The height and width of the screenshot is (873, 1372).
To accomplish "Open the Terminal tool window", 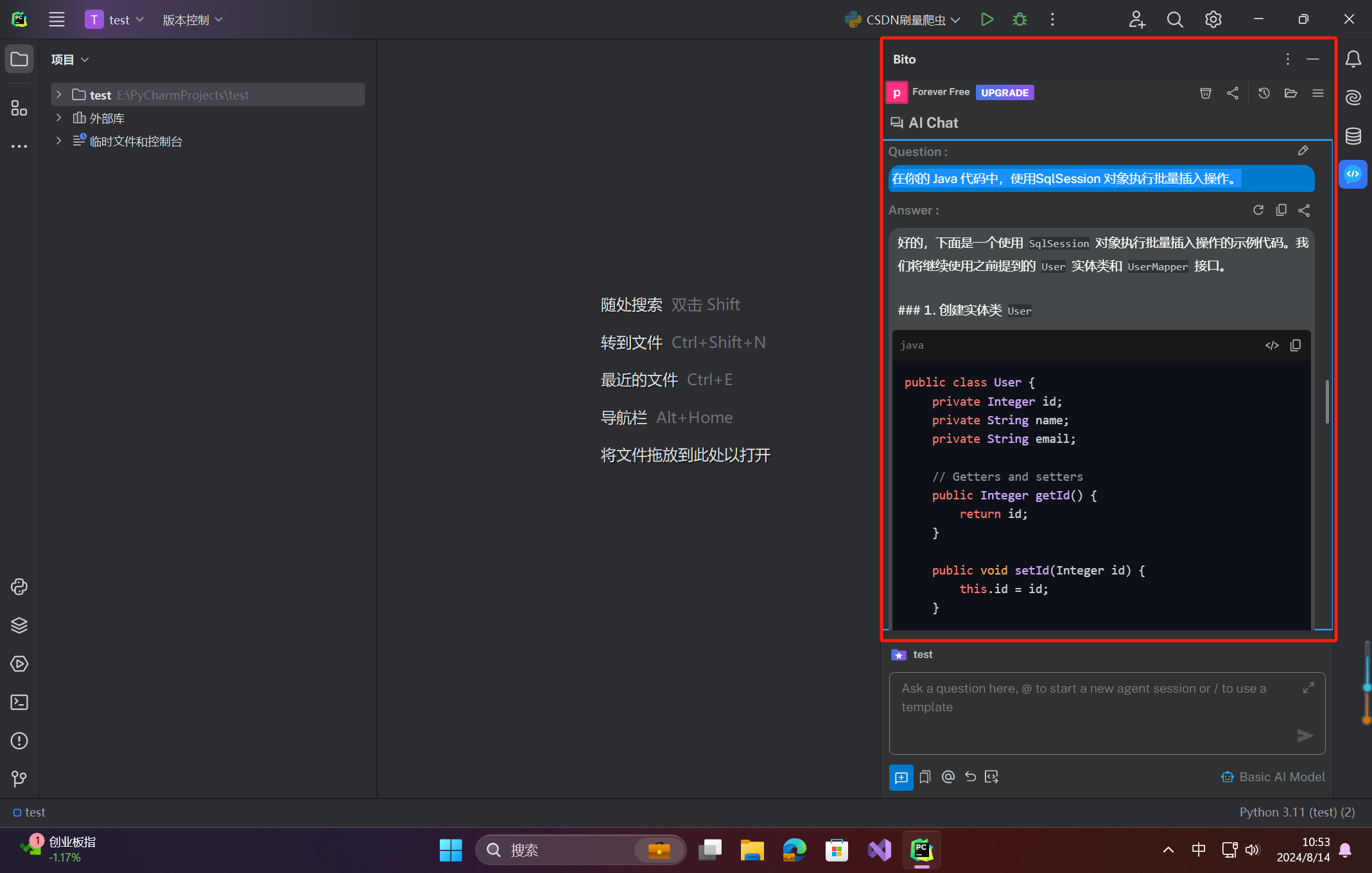I will [19, 702].
